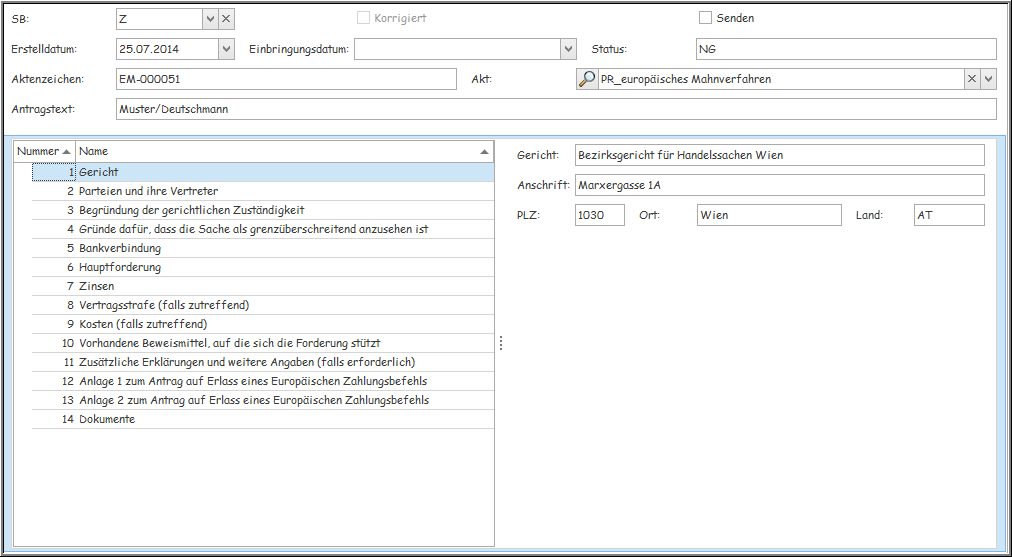Click the magnifier search icon in Akt field
Image resolution: width=1012 pixels, height=557 pixels.
coord(587,79)
